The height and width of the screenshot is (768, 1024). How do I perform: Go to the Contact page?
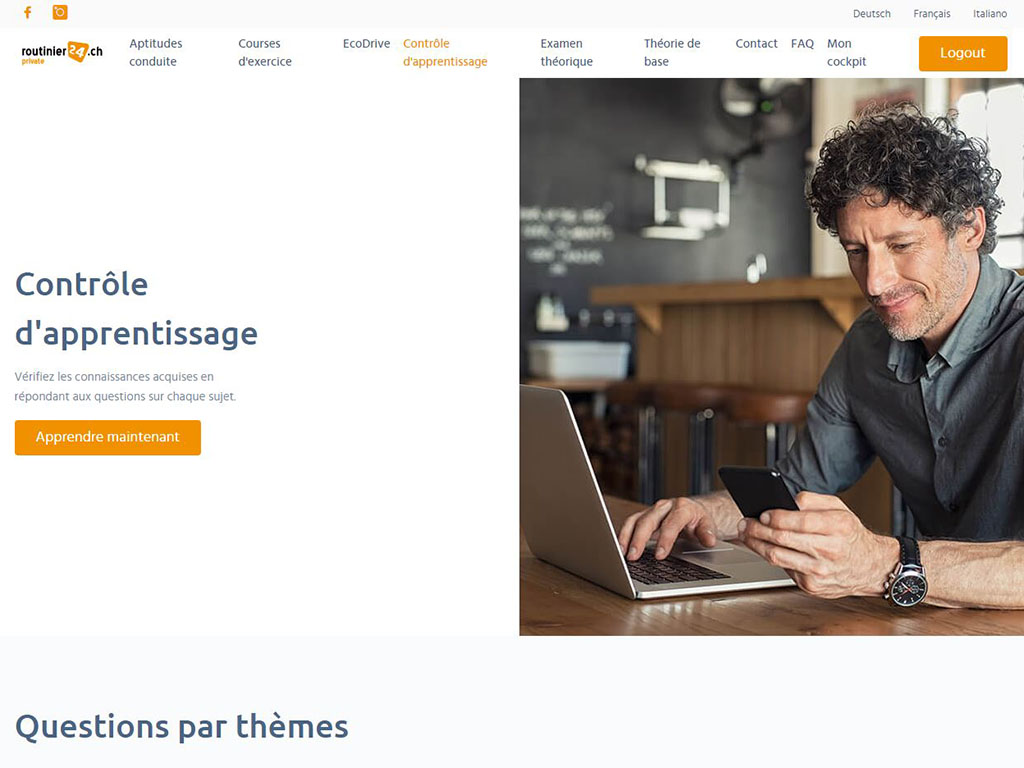click(x=756, y=44)
